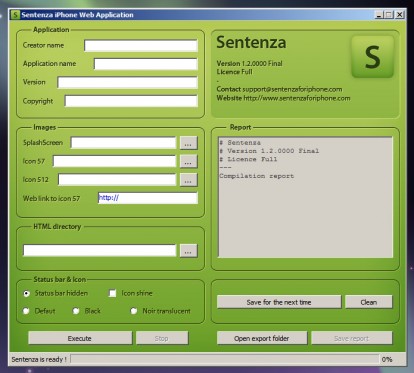The width and height of the screenshot is (414, 373).
Task: Focus the Icon 57 path field
Action: [x=114, y=161]
